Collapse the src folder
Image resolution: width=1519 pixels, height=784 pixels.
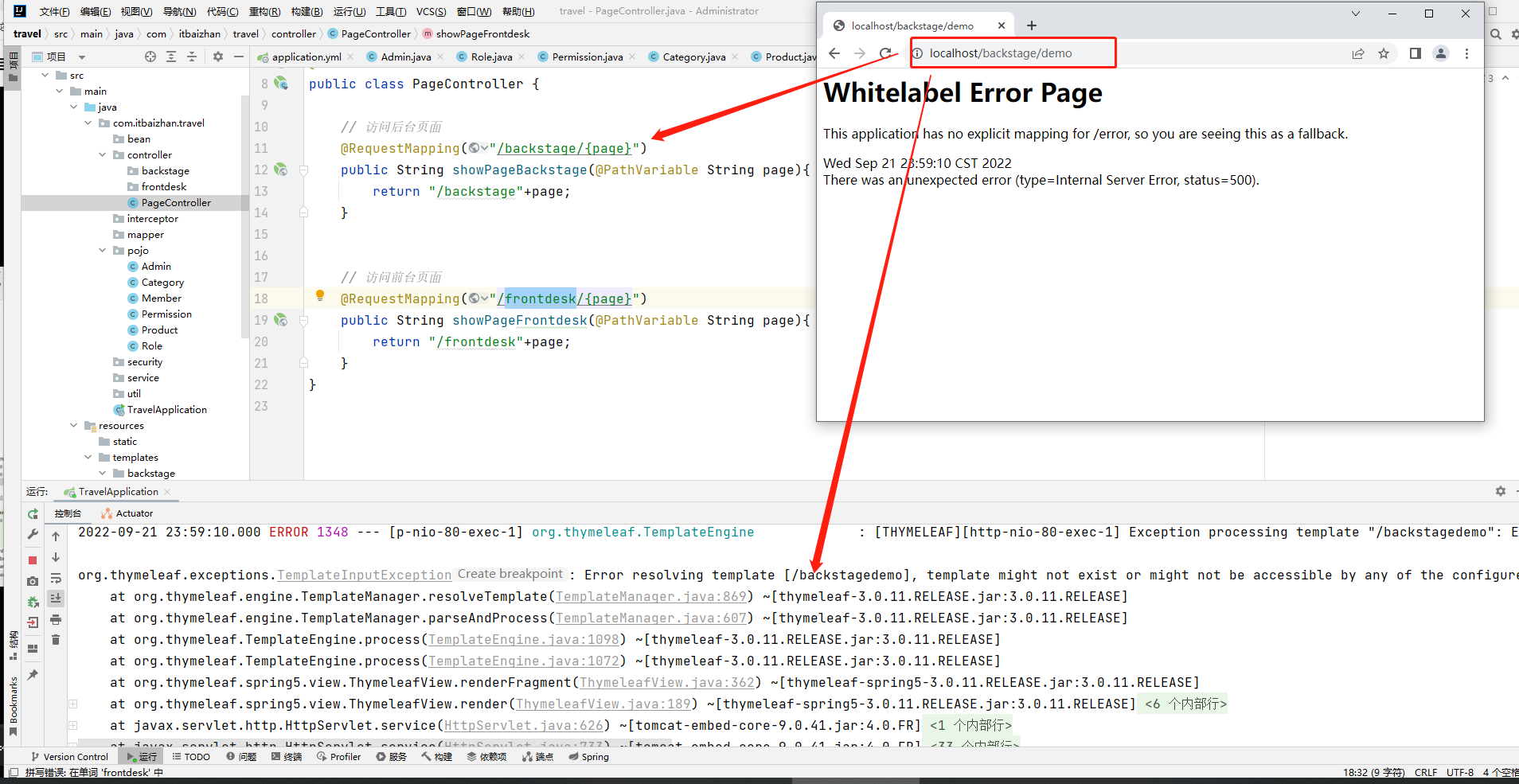[45, 76]
